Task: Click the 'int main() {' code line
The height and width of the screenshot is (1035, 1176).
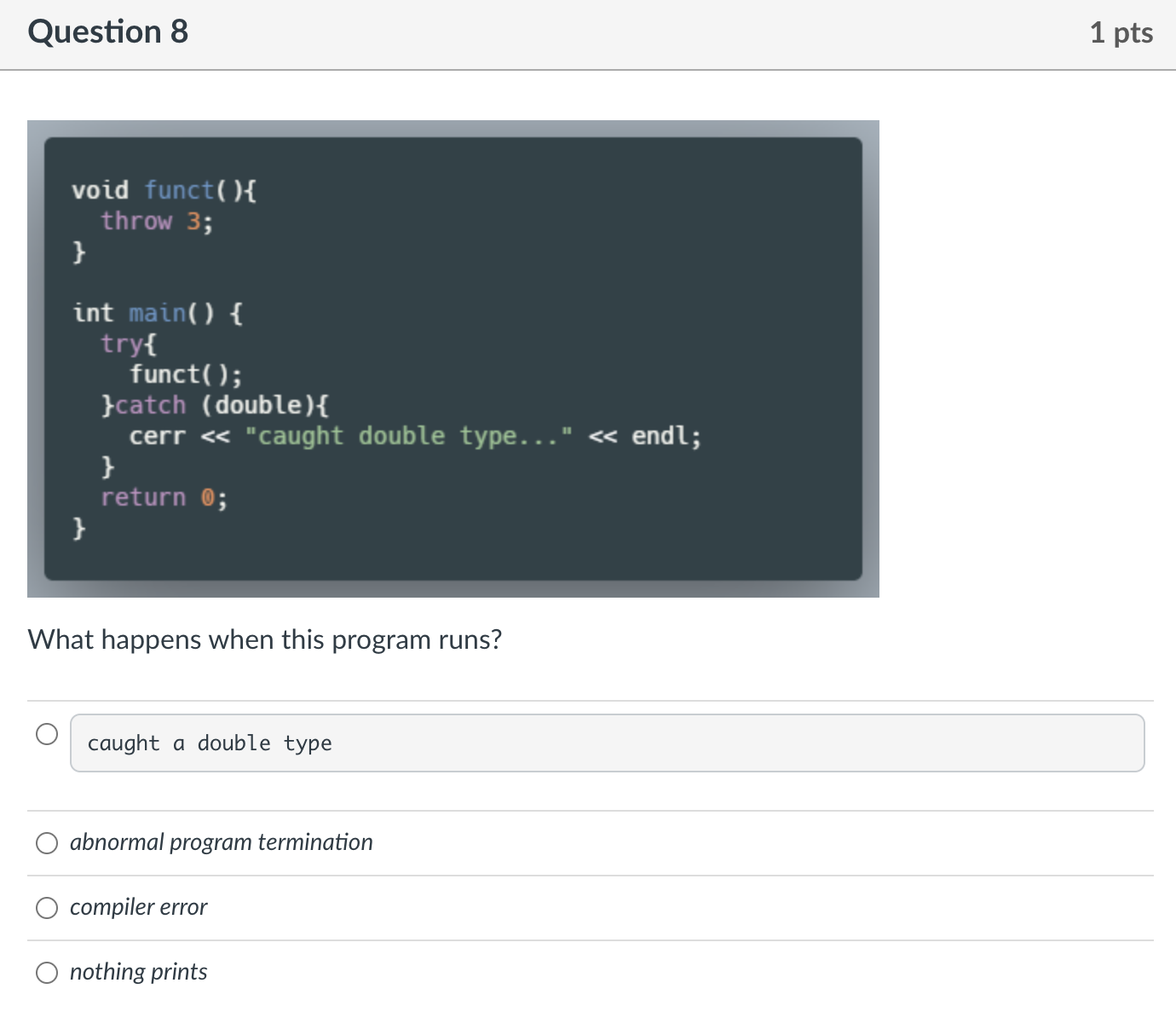Action: click(156, 313)
